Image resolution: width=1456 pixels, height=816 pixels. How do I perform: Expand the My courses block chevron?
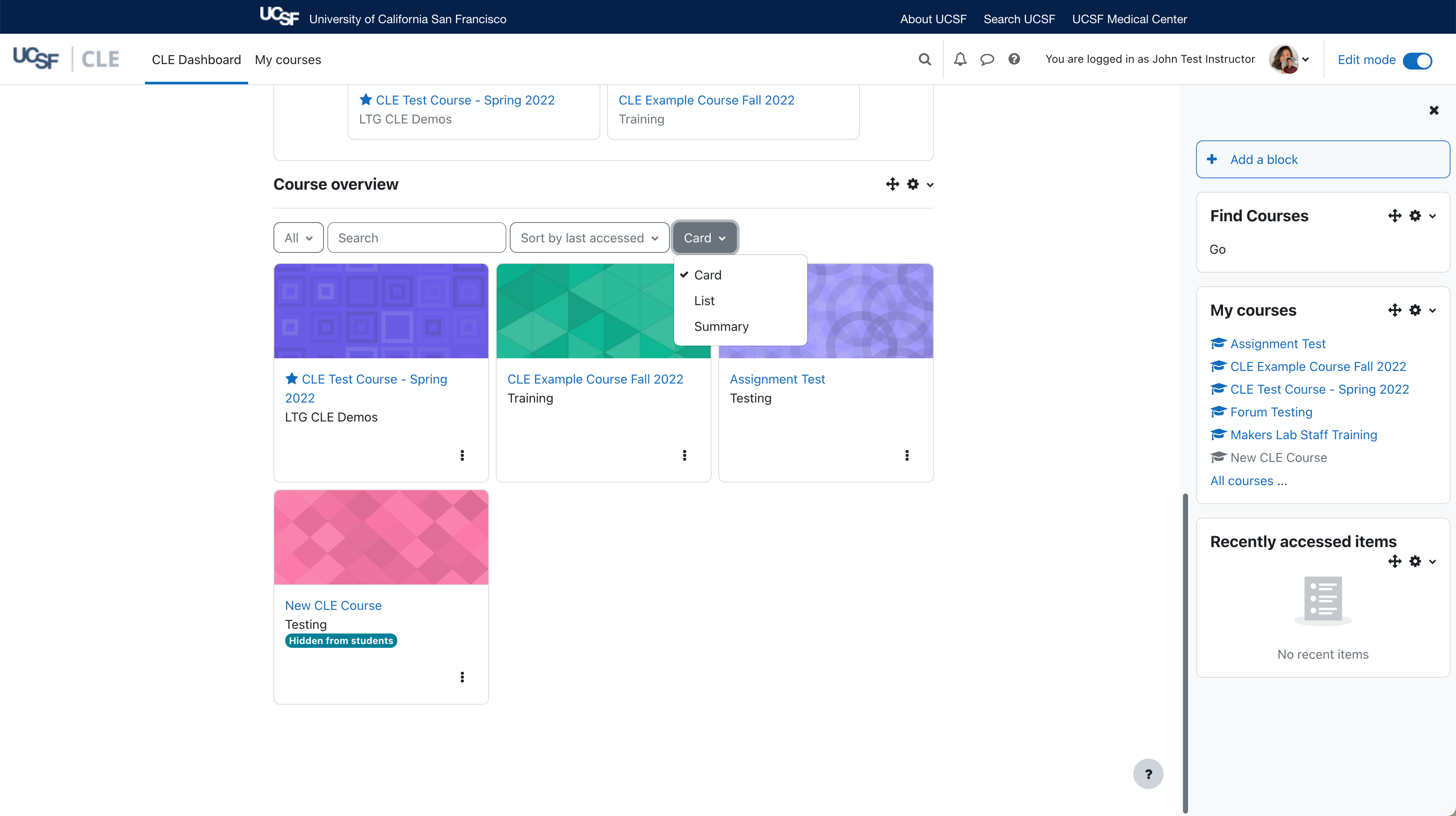tap(1433, 311)
